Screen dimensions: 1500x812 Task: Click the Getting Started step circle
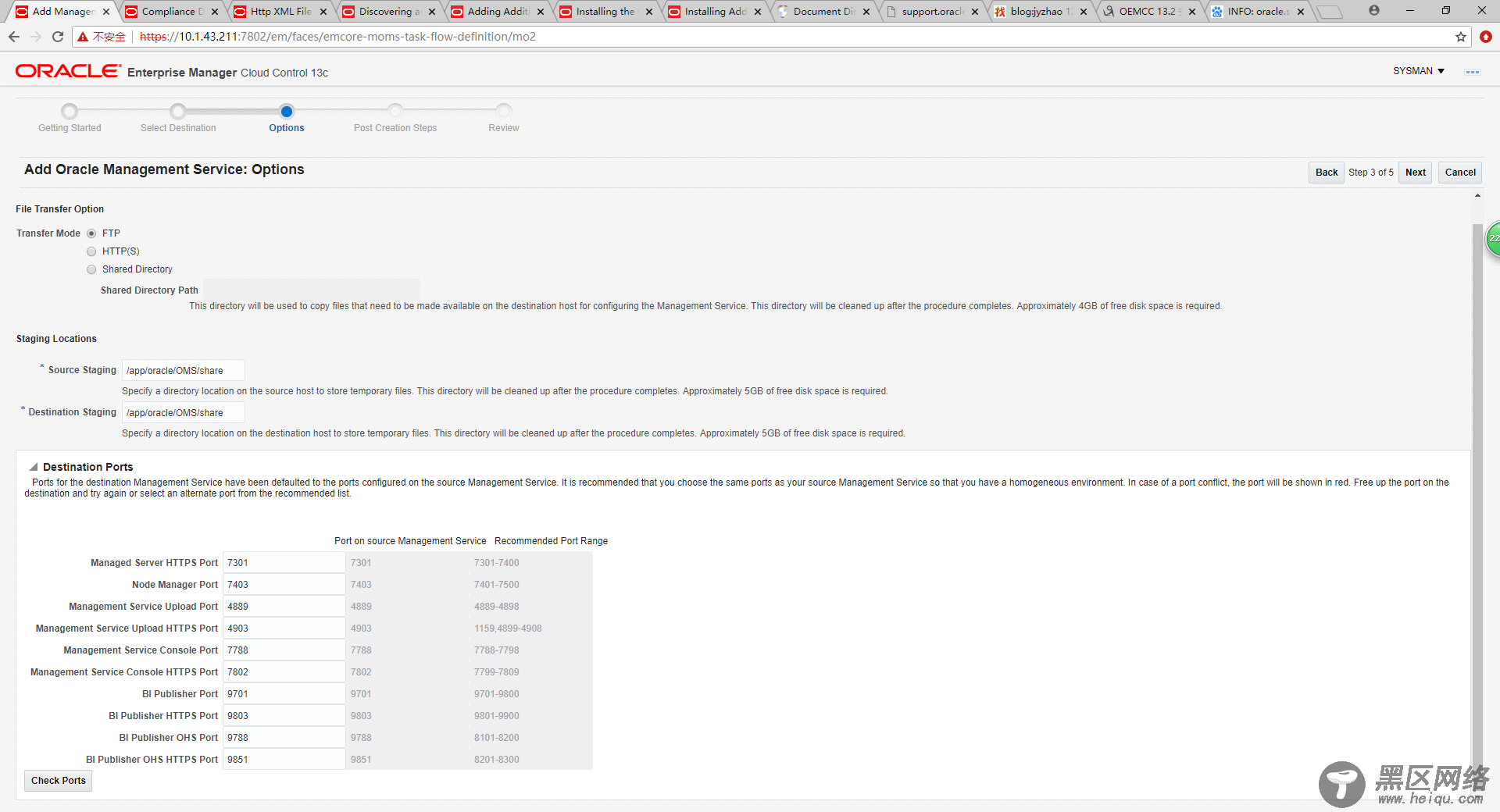[70, 111]
